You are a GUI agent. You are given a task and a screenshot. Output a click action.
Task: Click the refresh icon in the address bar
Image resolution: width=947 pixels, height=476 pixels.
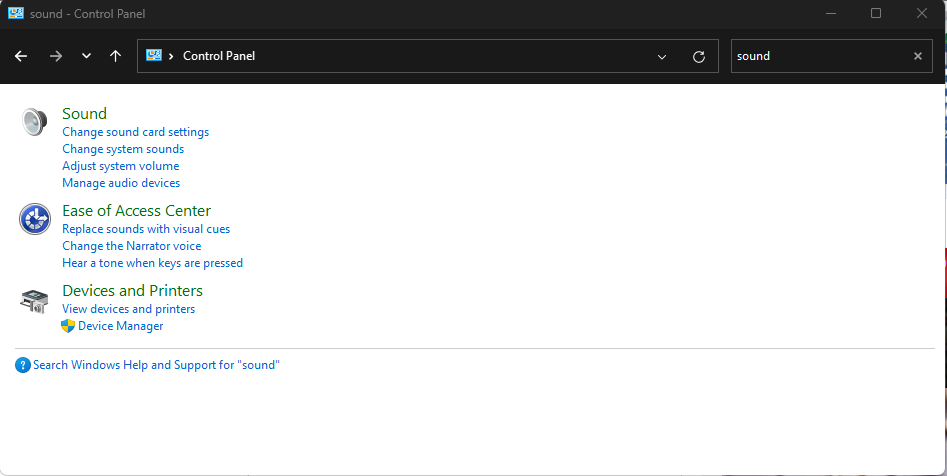699,56
